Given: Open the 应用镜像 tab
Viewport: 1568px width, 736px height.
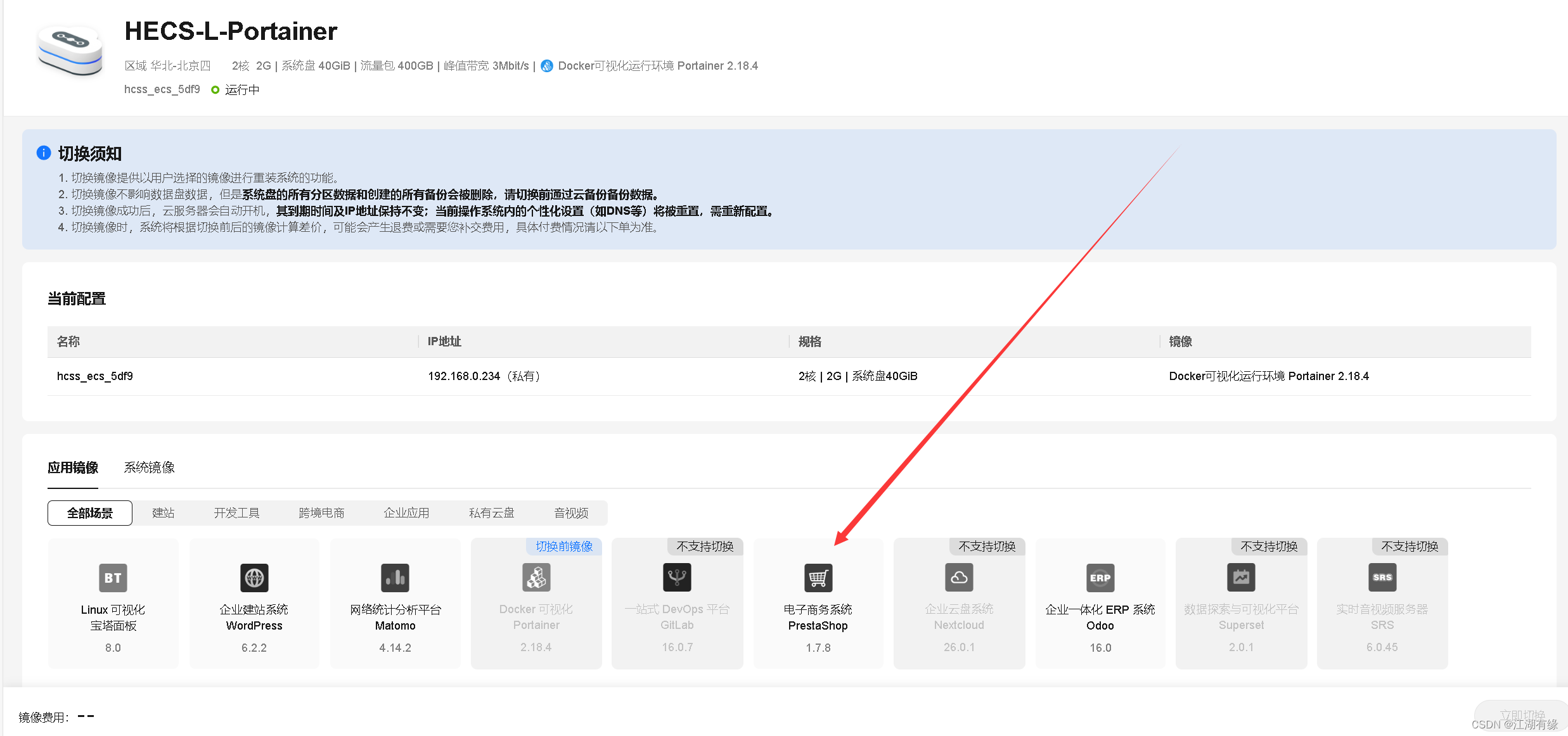Looking at the screenshot, I should click(x=73, y=467).
